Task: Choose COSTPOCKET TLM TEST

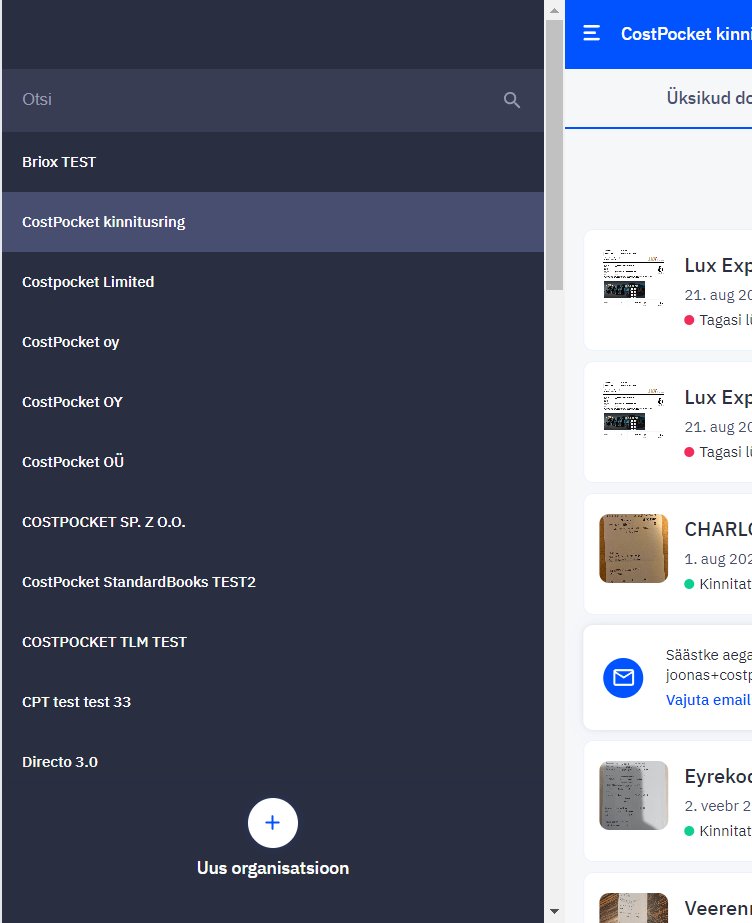Action: click(x=273, y=642)
